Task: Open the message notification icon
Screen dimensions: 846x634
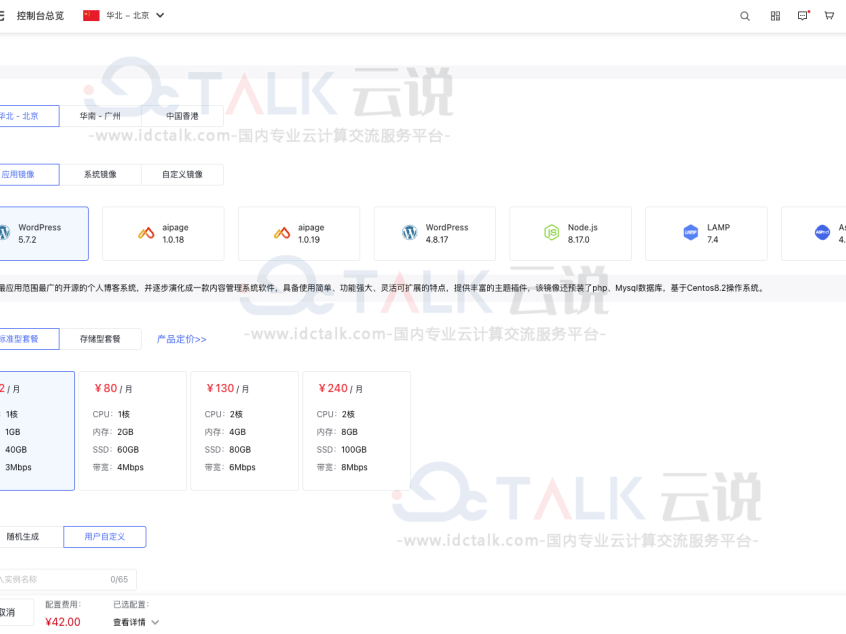Action: [x=803, y=16]
